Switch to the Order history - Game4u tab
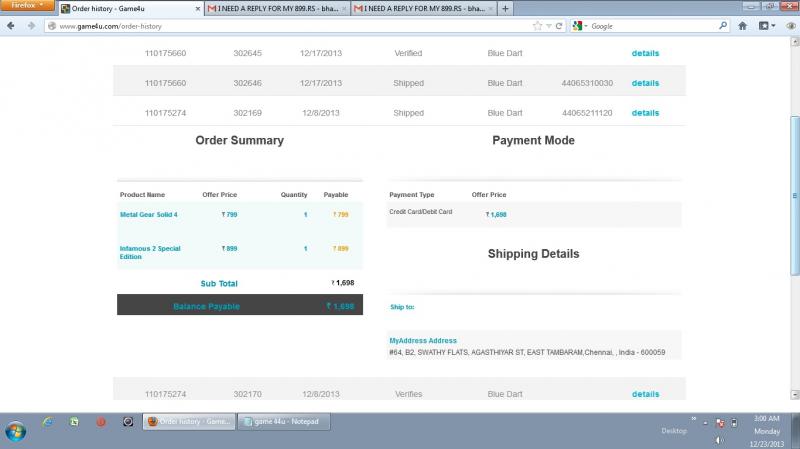This screenshot has height=449, width=800. tap(130, 9)
